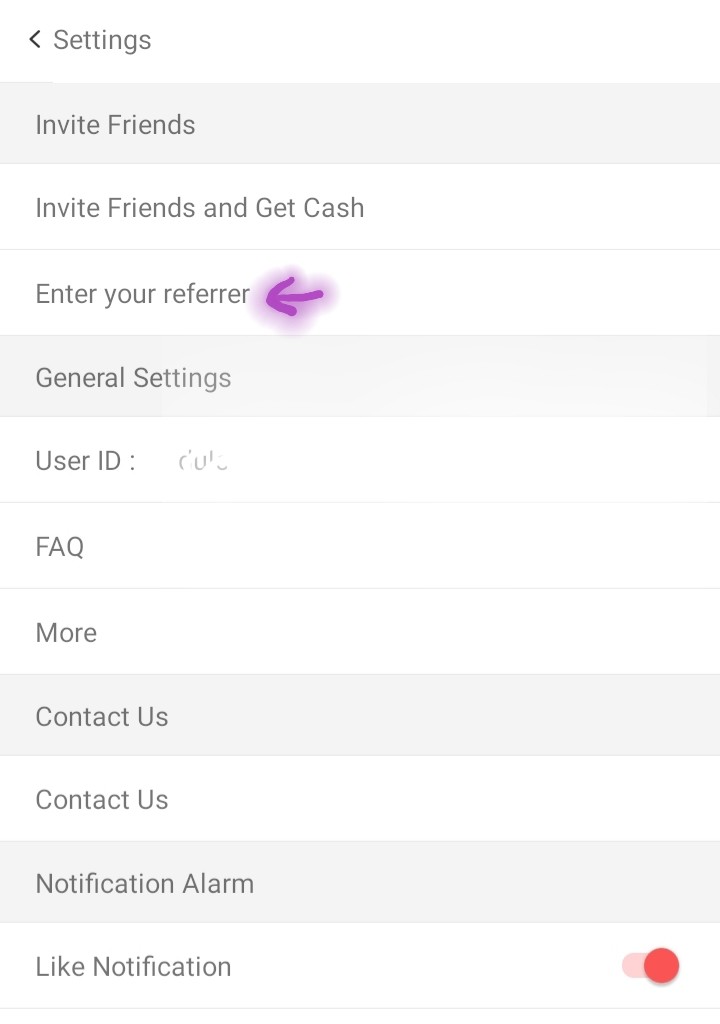Tap the back chevron icon
The height and width of the screenshot is (1024, 720).
[35, 40]
